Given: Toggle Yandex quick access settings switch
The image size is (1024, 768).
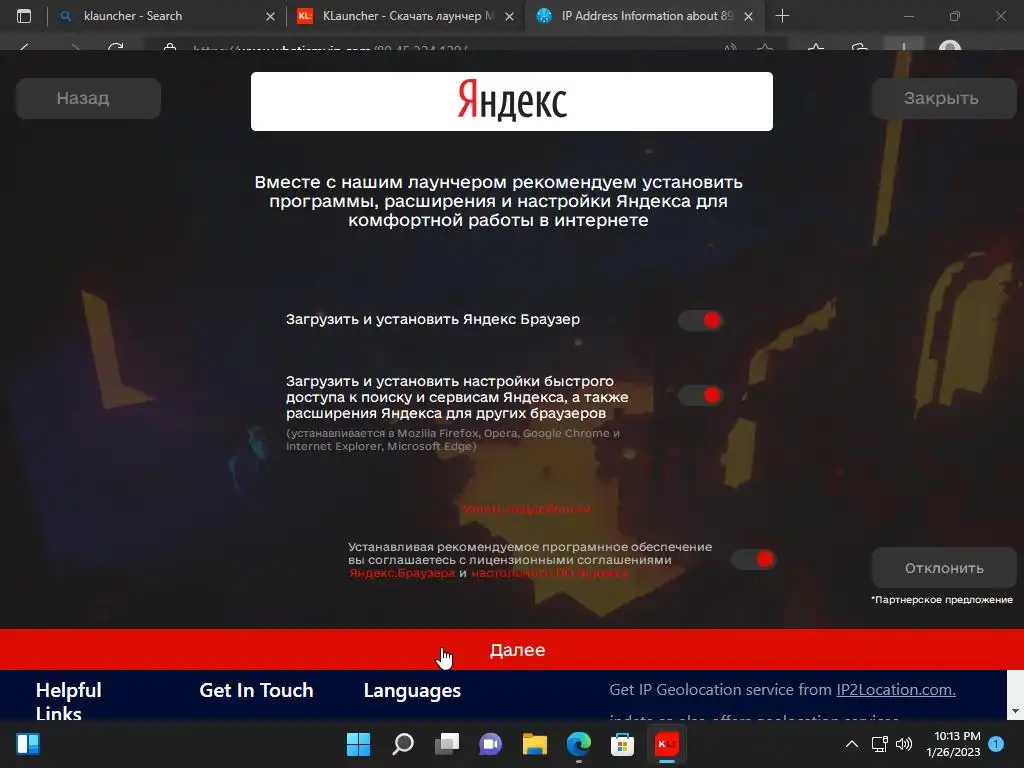Looking at the screenshot, I should 701,395.
